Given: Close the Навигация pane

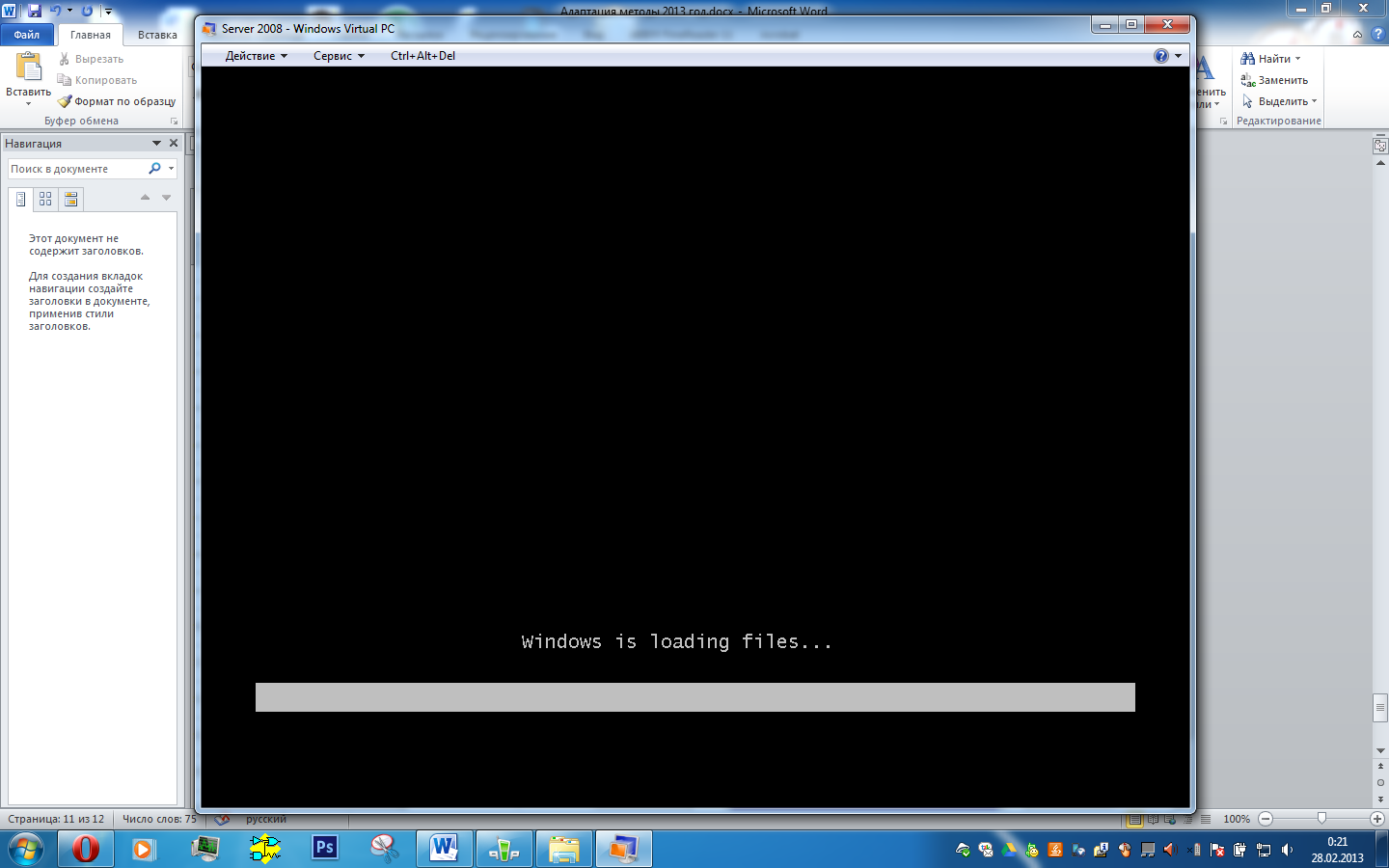Looking at the screenshot, I should 174,143.
